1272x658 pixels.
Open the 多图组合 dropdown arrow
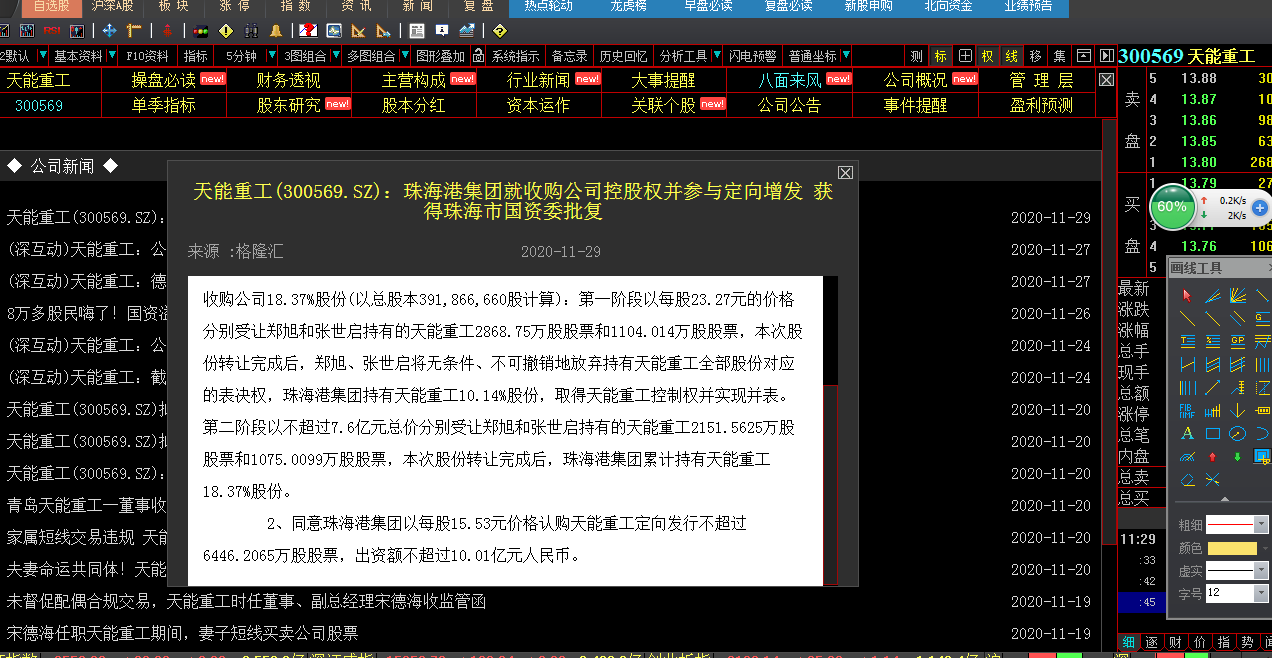point(403,55)
